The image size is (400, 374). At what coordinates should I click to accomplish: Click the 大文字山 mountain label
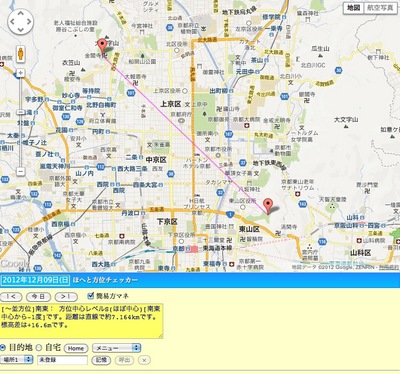coord(346,119)
